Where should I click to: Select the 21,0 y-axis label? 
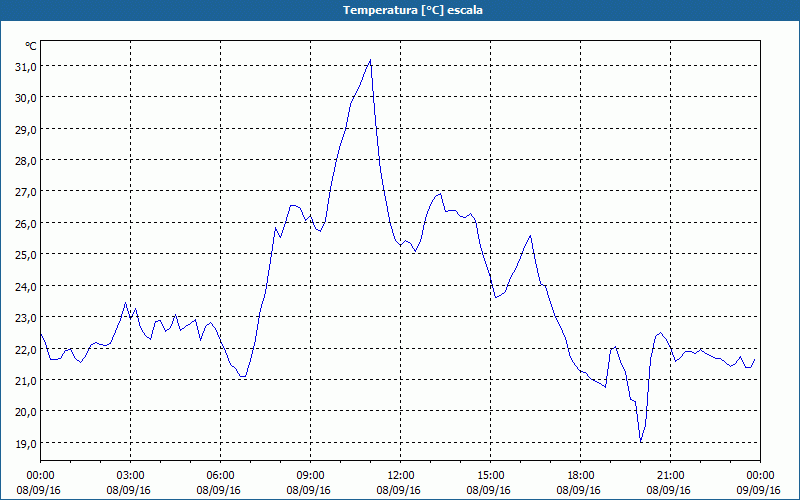click(26, 381)
